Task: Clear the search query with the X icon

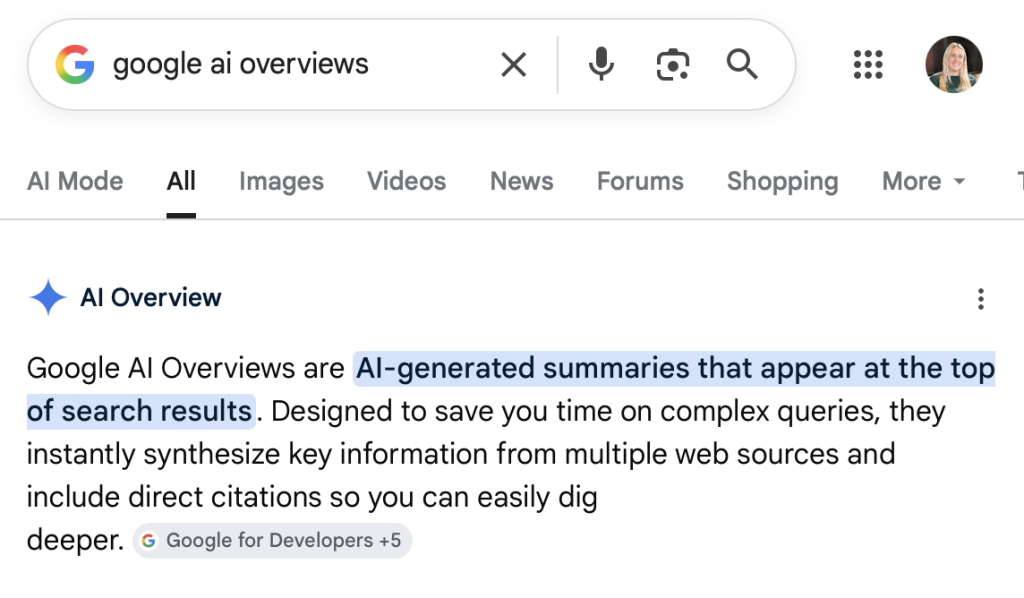Action: pyautogui.click(x=513, y=65)
